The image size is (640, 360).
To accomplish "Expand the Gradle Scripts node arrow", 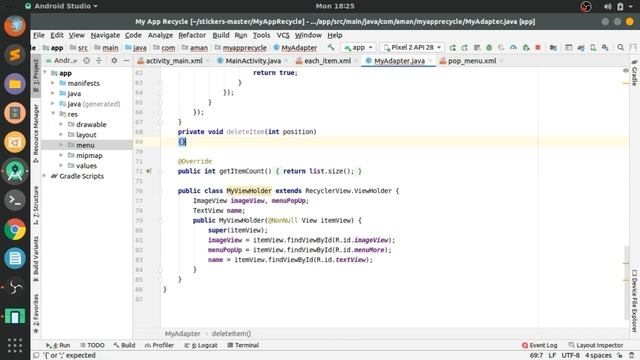I will coord(44,176).
